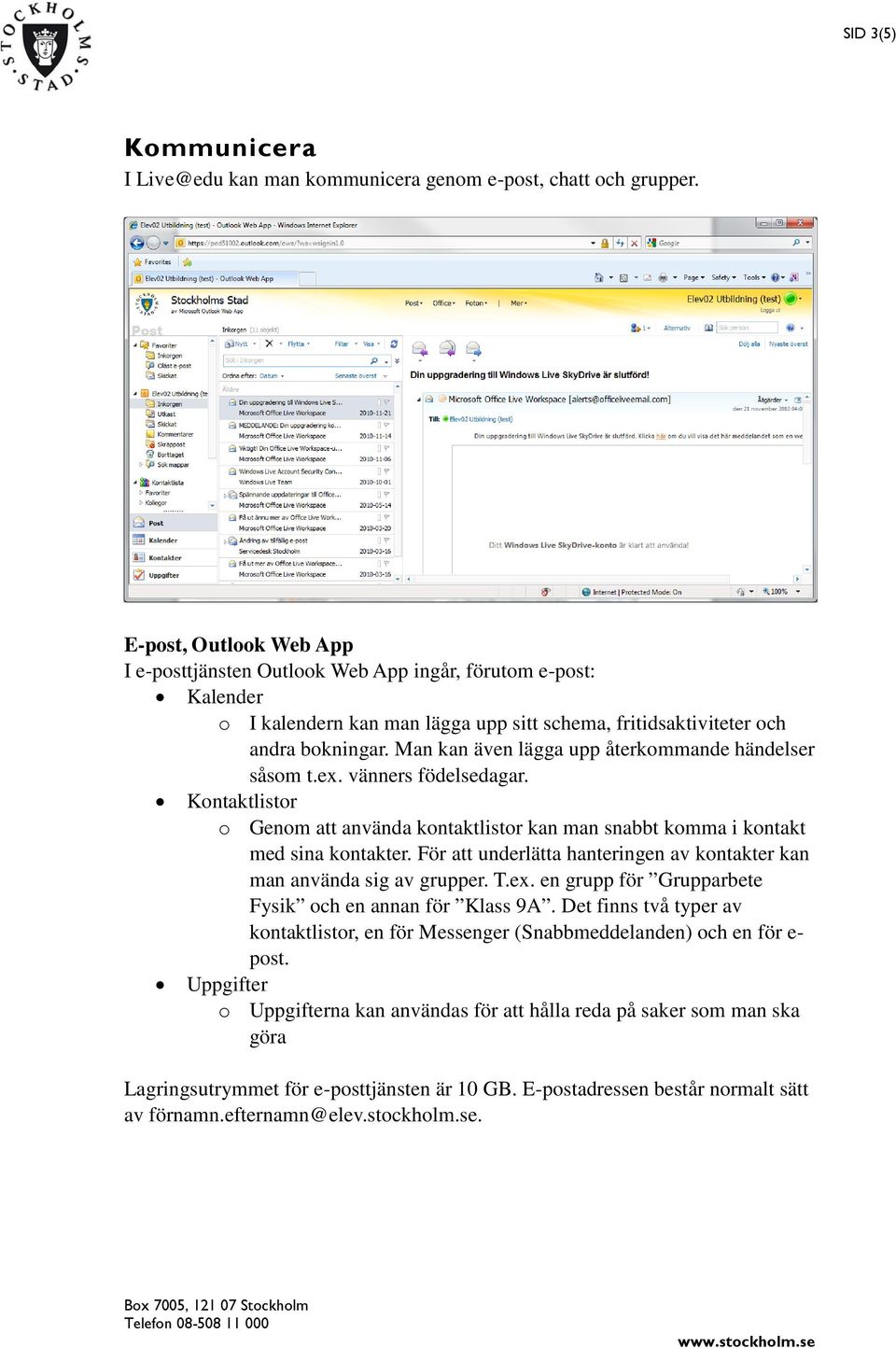Click the Forward message envelope icon

pyautogui.click(x=473, y=349)
